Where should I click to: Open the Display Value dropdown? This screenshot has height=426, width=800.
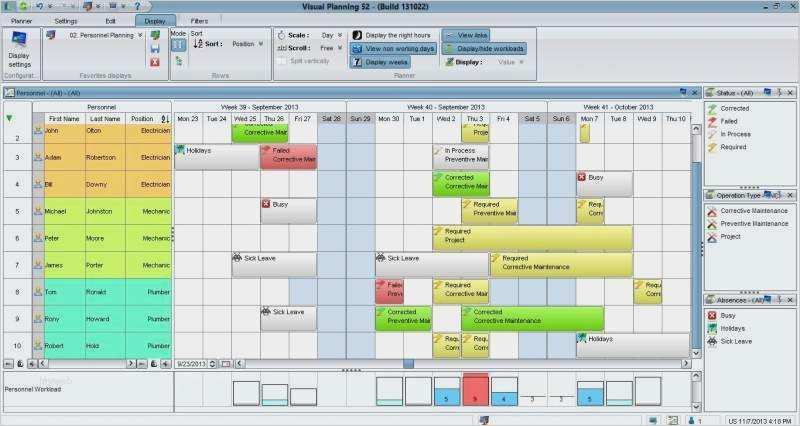[x=521, y=62]
